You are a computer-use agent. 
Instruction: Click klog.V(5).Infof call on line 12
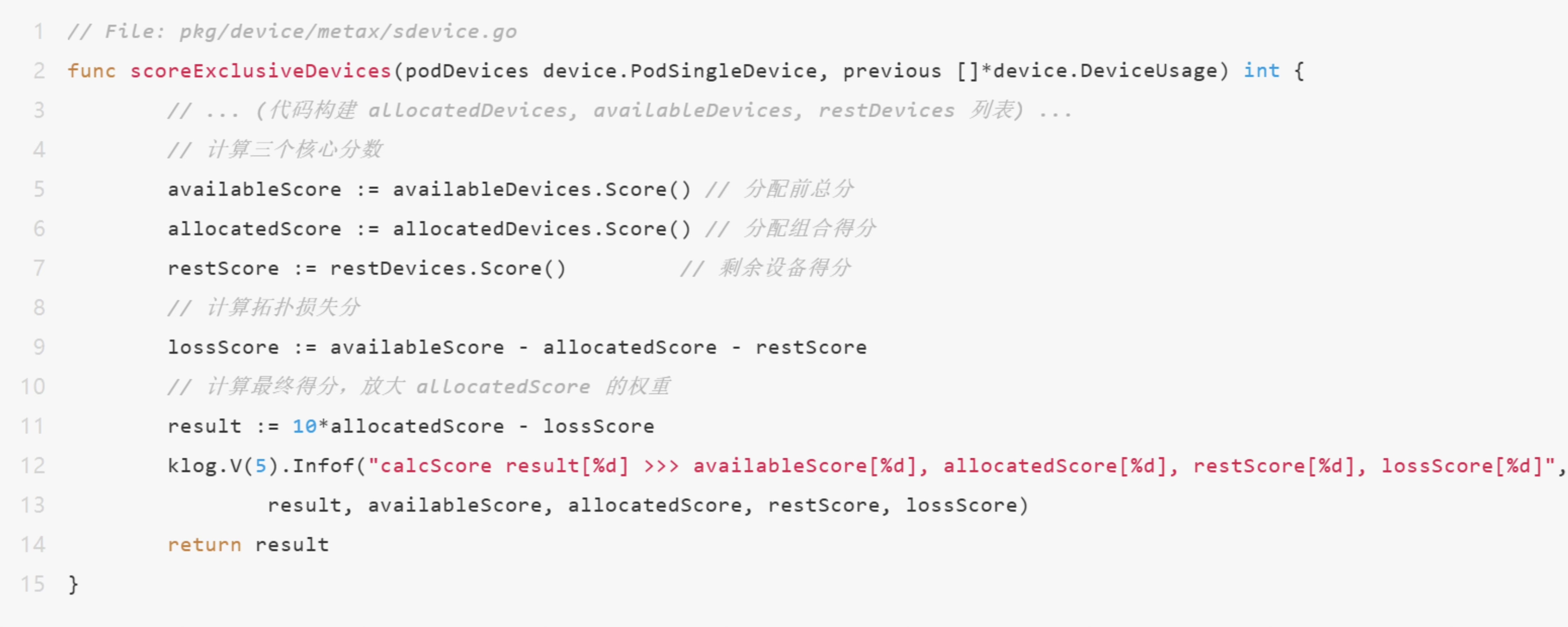(x=266, y=466)
